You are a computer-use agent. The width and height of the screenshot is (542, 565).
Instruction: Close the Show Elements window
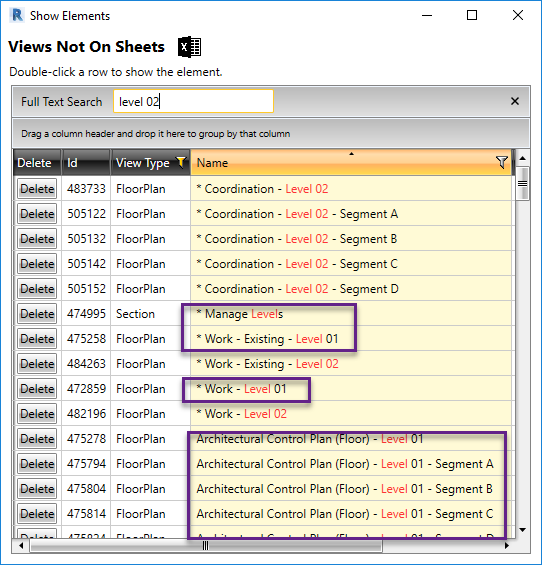click(517, 15)
